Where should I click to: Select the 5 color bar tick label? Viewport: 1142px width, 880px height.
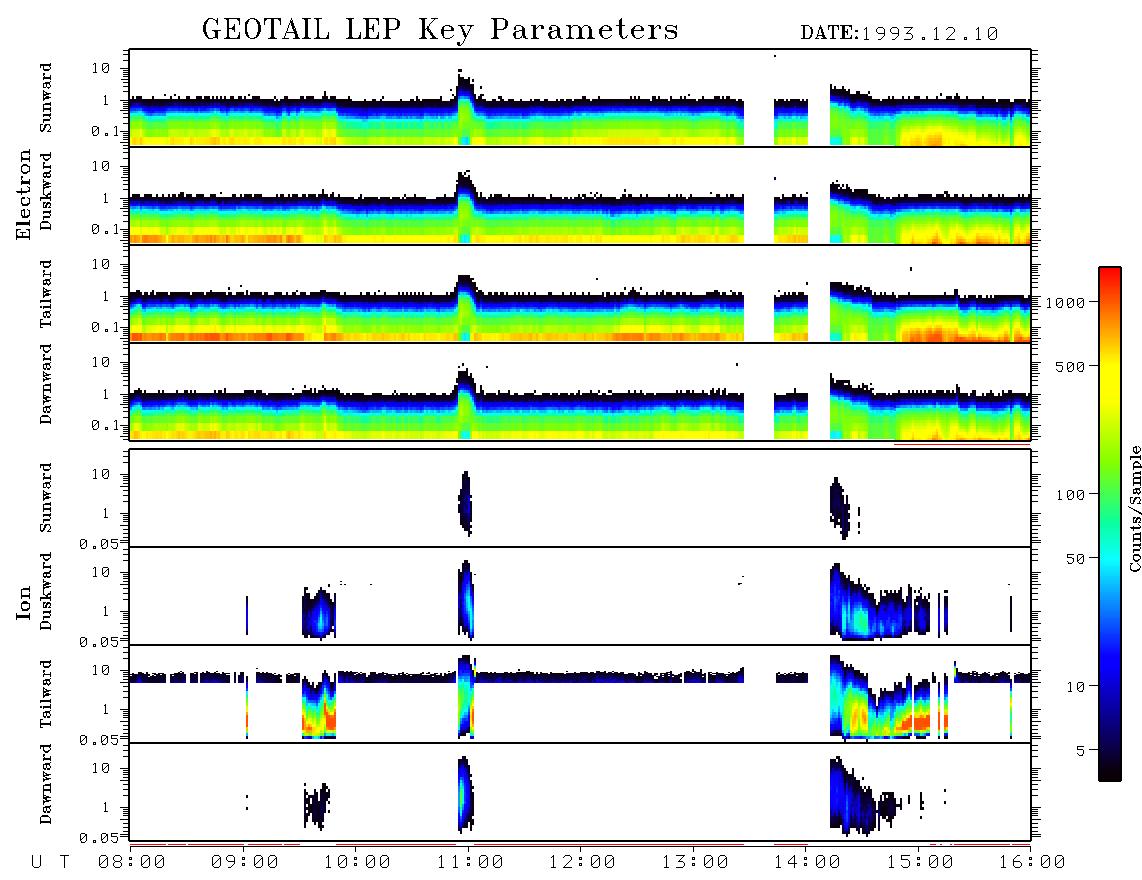[1081, 750]
